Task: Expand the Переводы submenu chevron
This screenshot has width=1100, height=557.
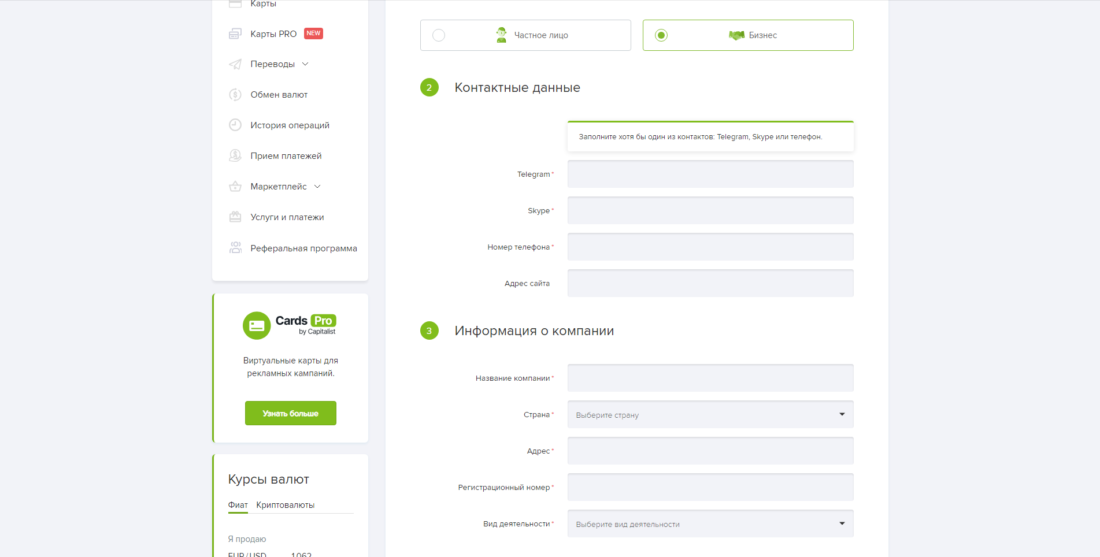Action: pos(305,64)
